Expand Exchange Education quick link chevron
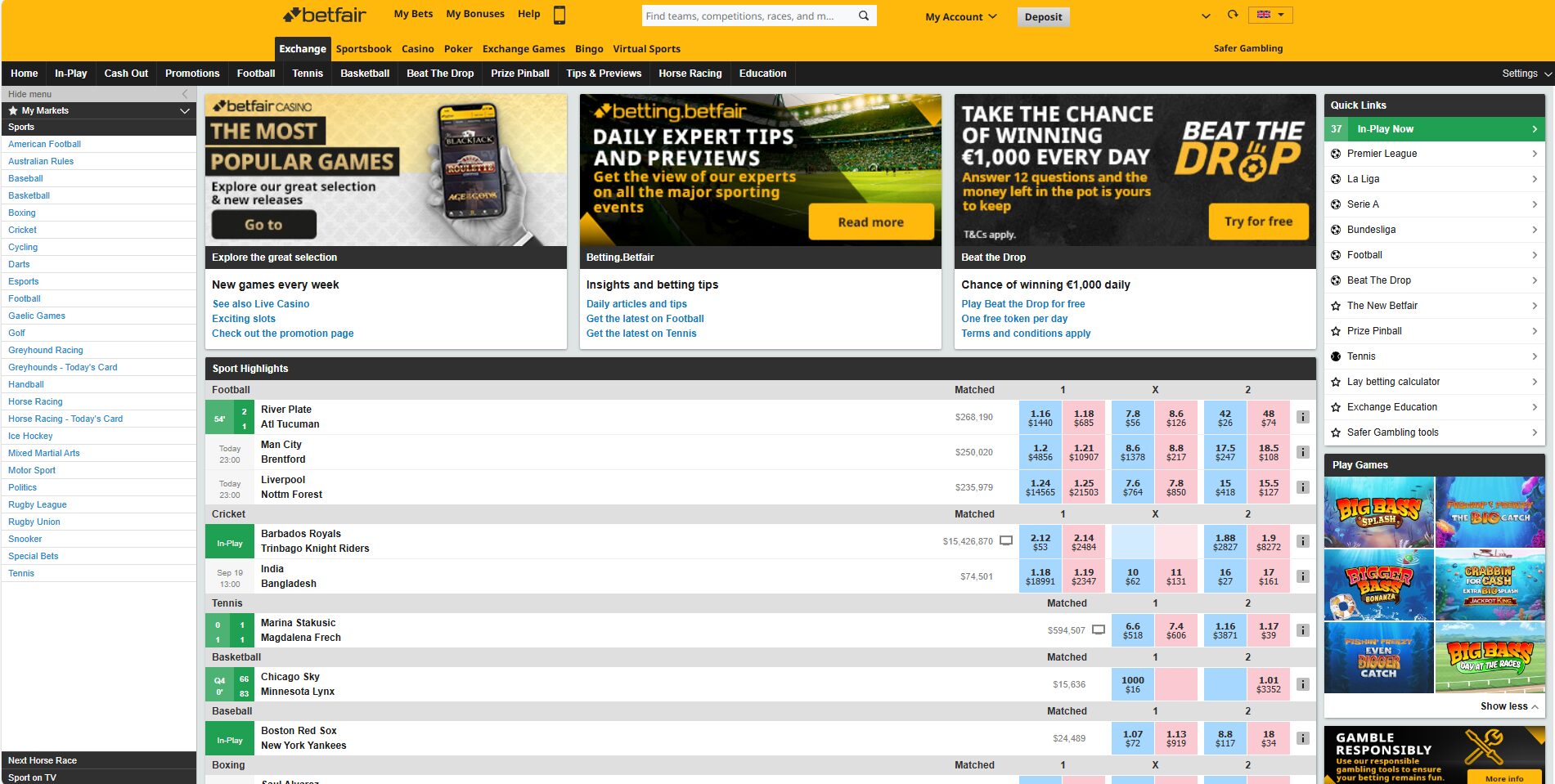Image resolution: width=1555 pixels, height=784 pixels. 1535,407
